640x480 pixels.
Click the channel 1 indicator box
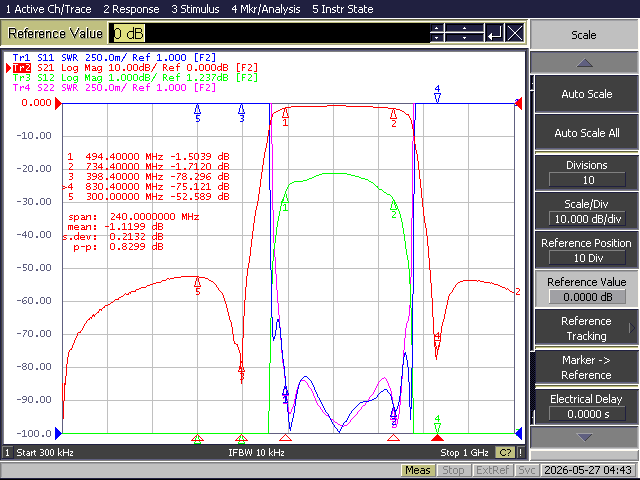(7, 453)
